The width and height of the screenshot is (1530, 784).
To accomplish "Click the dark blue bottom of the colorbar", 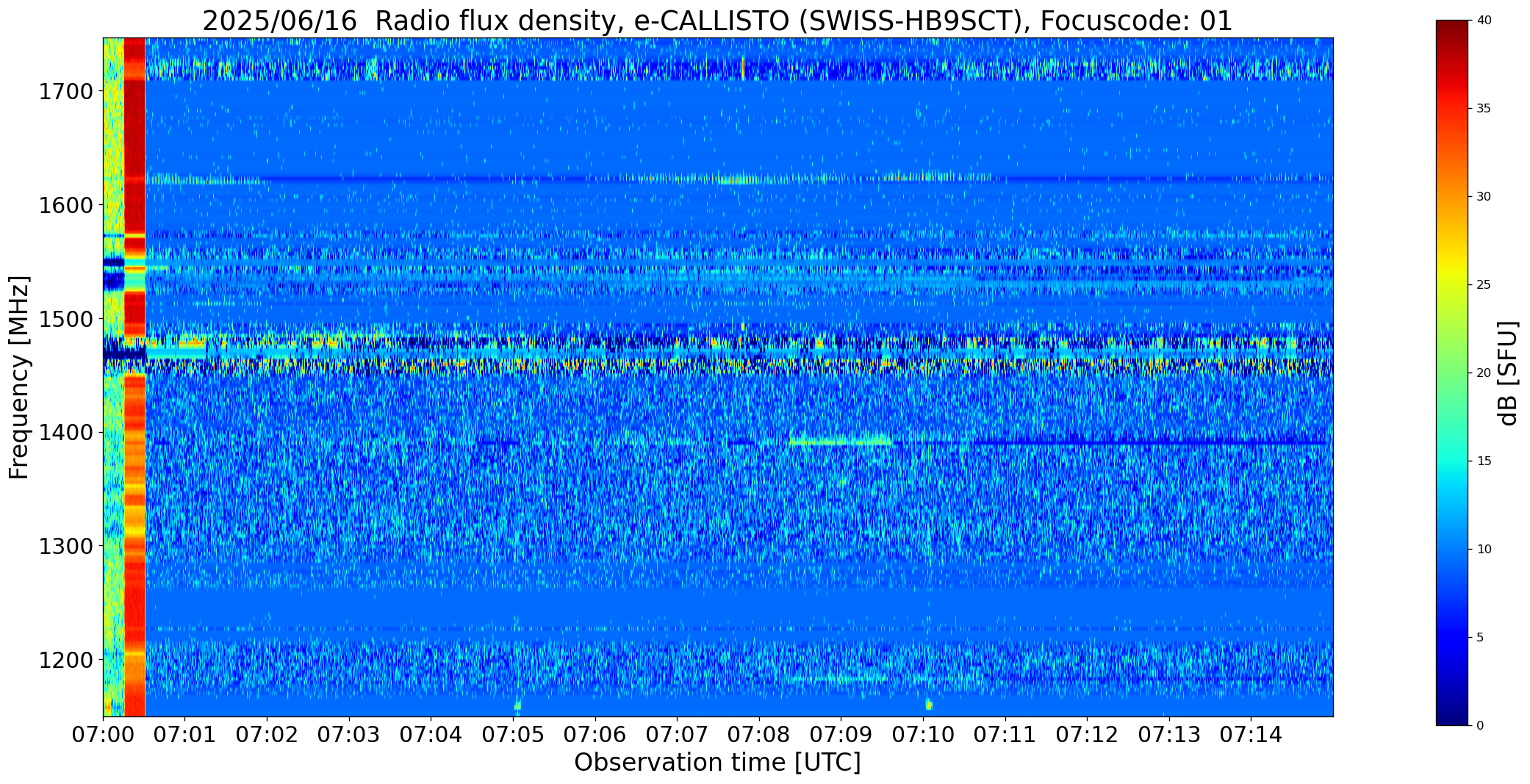I will point(1453,714).
